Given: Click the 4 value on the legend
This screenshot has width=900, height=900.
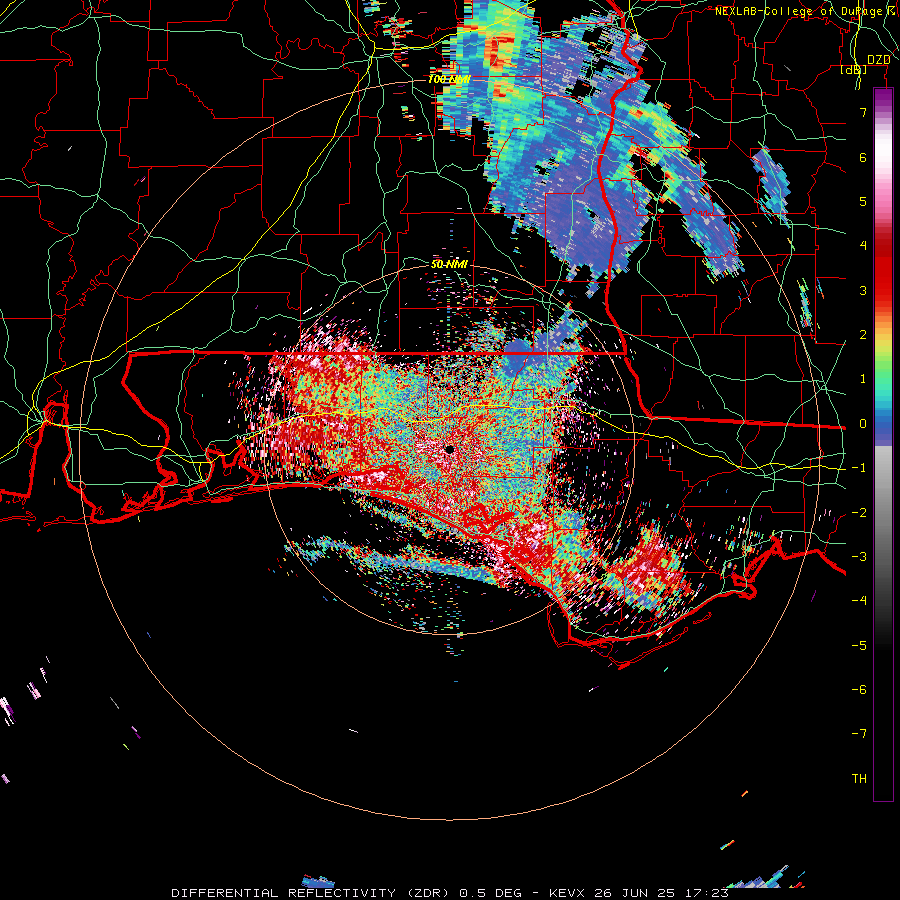Looking at the screenshot, I should point(863,246).
